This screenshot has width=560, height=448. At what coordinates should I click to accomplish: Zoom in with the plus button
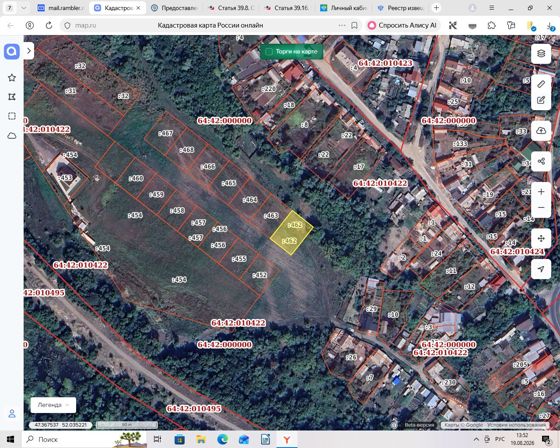point(541,192)
